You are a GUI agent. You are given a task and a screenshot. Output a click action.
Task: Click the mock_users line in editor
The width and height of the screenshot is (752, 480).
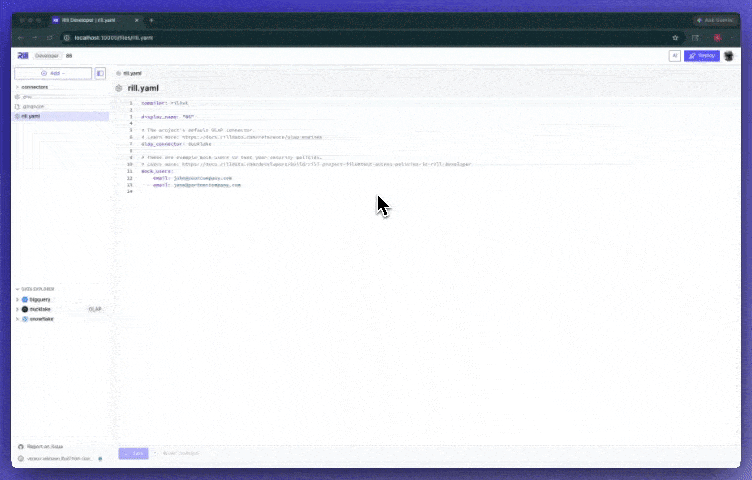point(157,171)
